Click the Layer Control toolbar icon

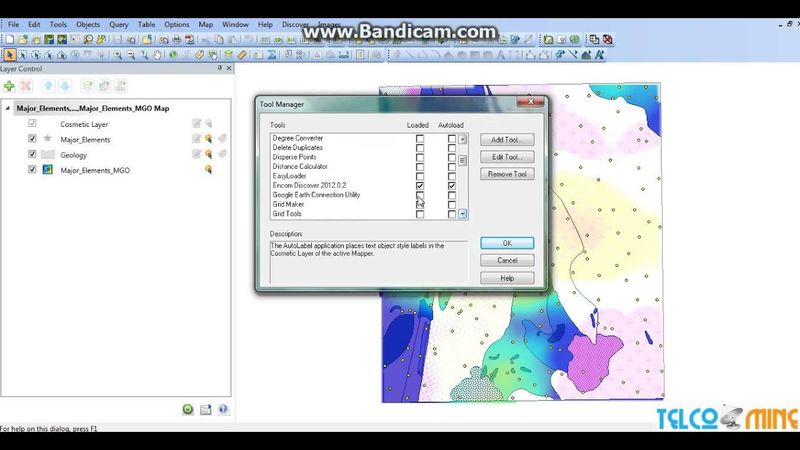(229, 55)
